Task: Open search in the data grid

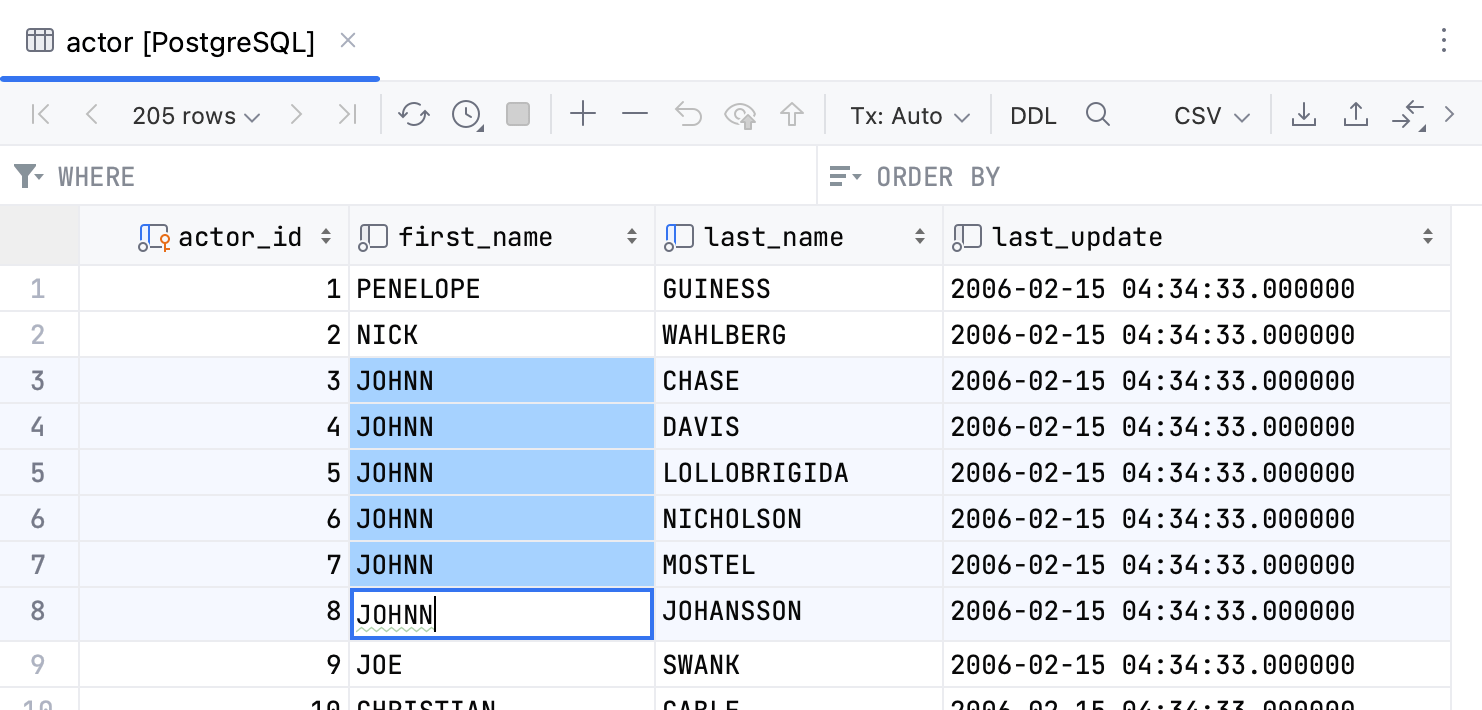Action: tap(1098, 114)
